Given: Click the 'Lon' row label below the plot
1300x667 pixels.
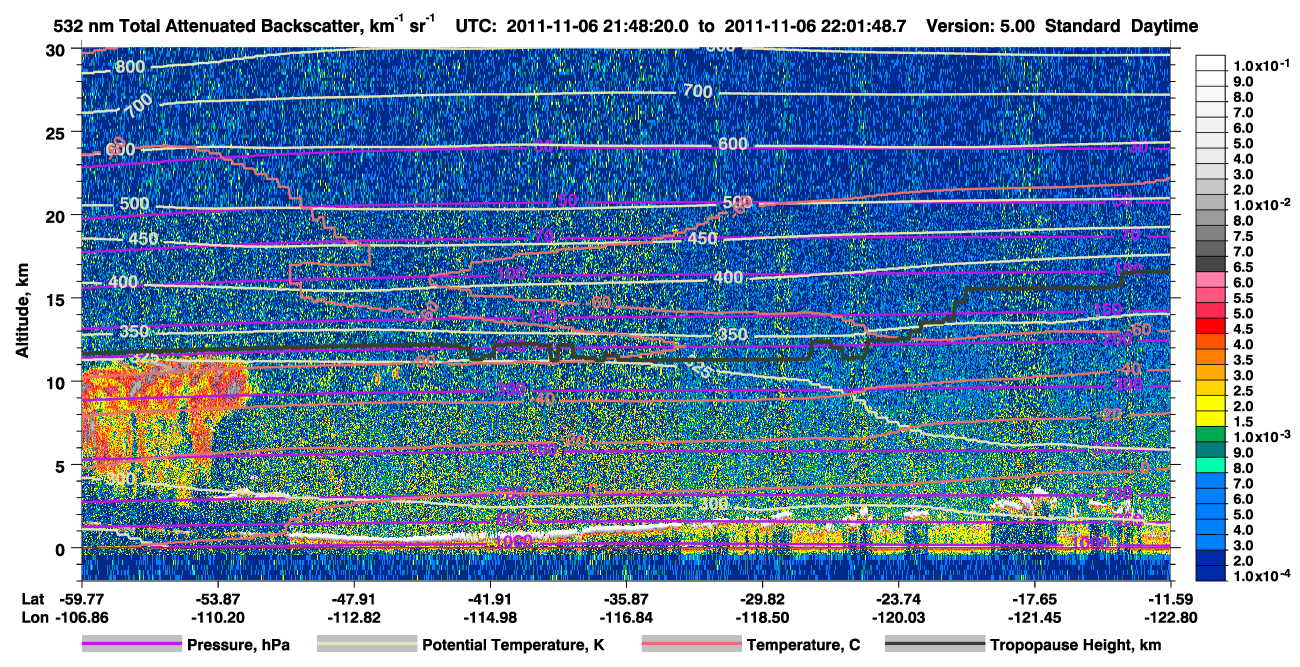Looking at the screenshot, I should tap(33, 618).
